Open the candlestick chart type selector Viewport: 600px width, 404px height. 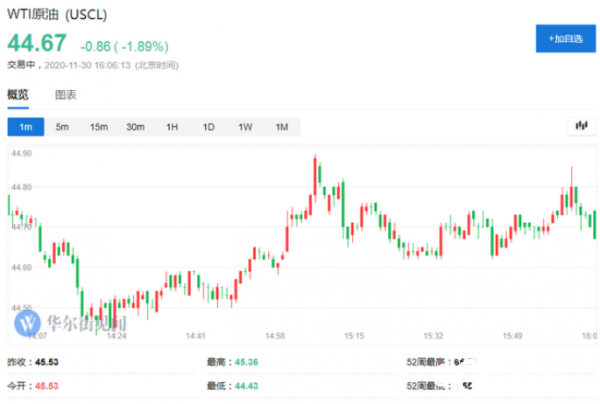pos(581,126)
